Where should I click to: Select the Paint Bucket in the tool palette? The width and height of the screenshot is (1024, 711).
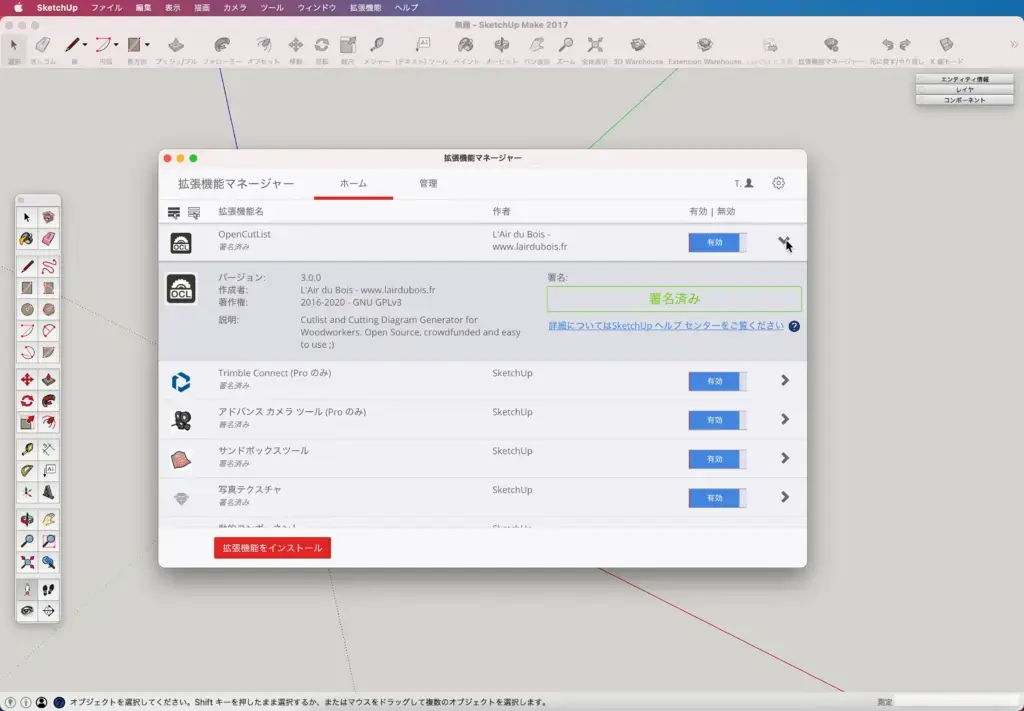pyautogui.click(x=27, y=239)
